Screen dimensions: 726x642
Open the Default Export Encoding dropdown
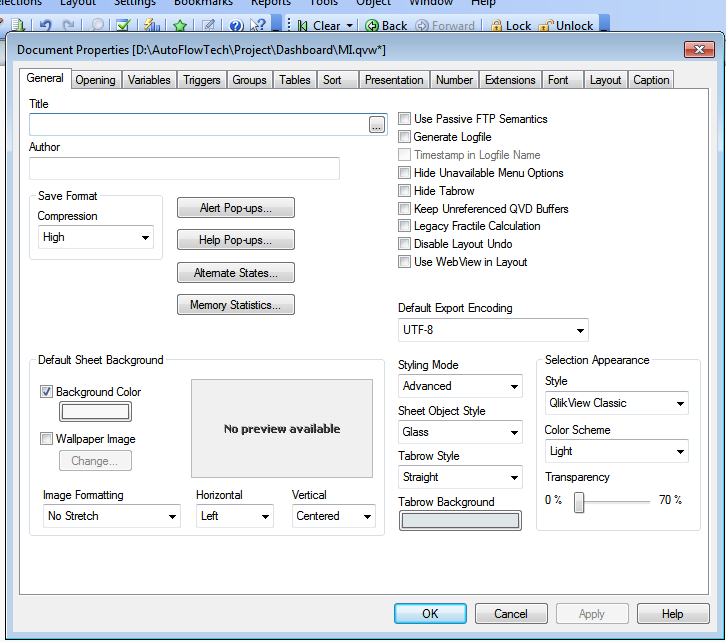493,330
